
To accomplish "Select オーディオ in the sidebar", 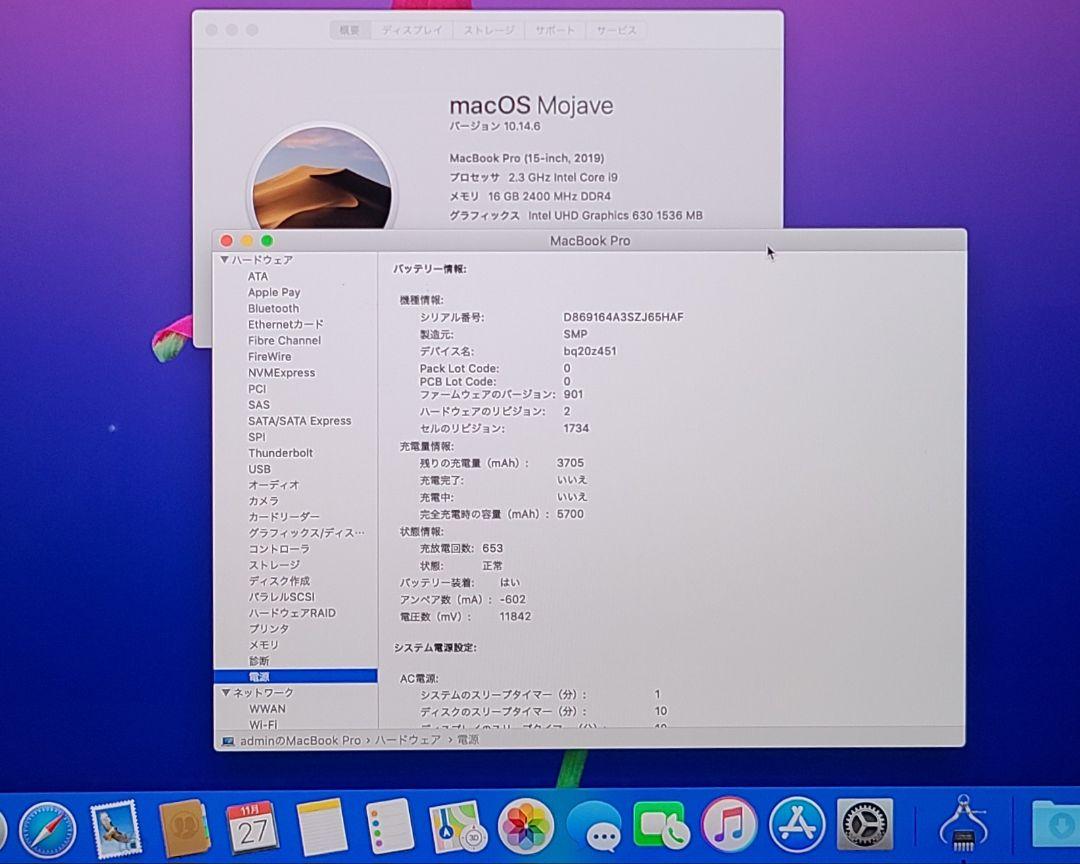I will [x=273, y=484].
